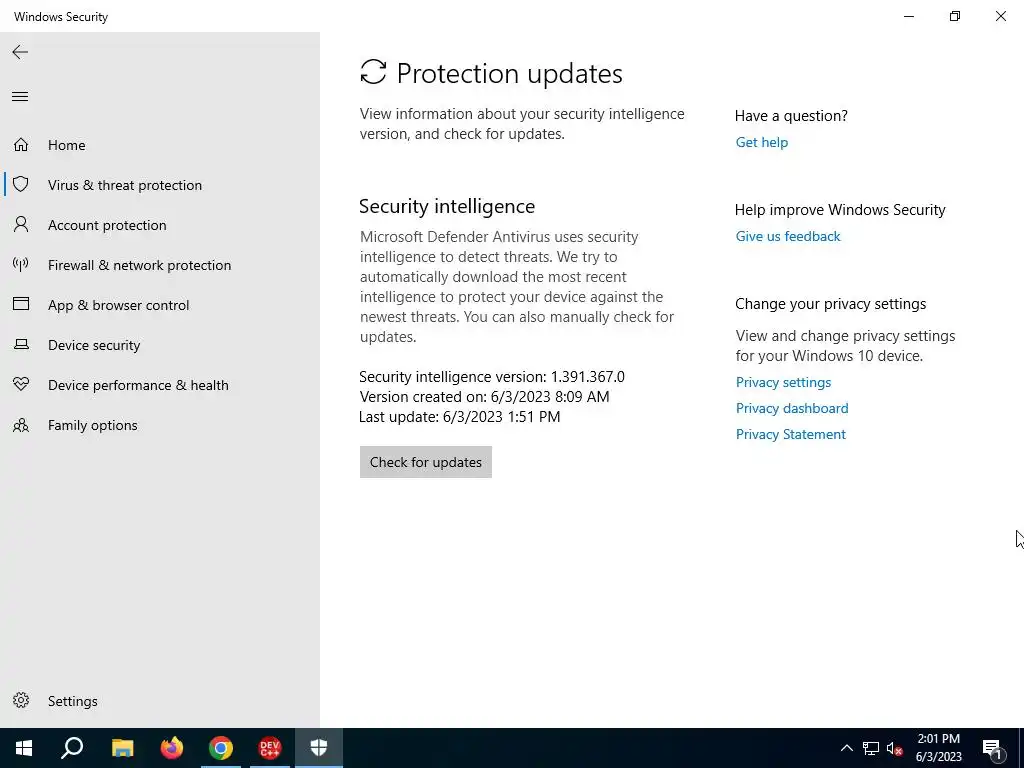
Task: Click Windows Security shield in taskbar
Action: (x=319, y=748)
